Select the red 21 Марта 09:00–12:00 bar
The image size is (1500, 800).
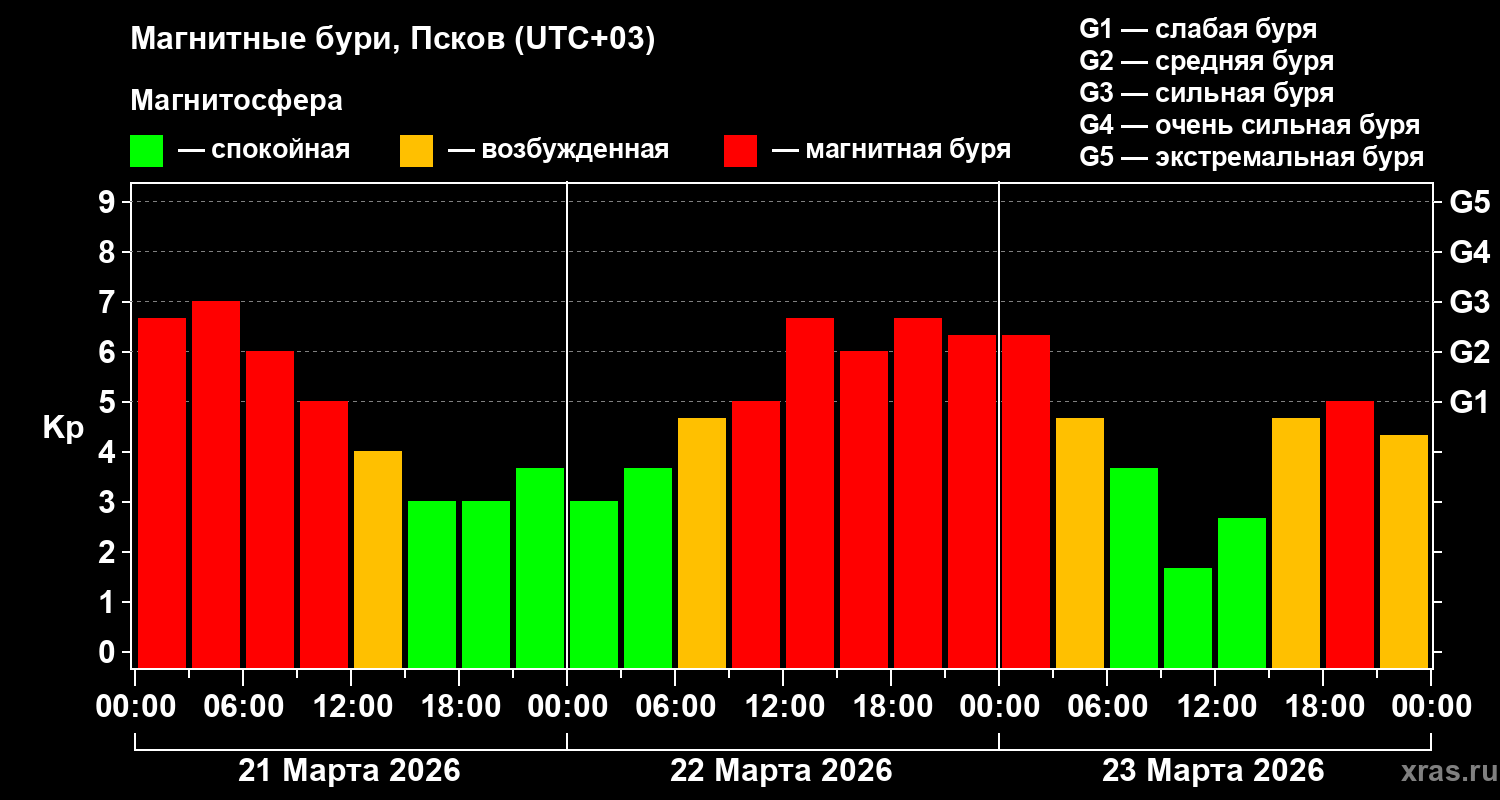[324, 535]
